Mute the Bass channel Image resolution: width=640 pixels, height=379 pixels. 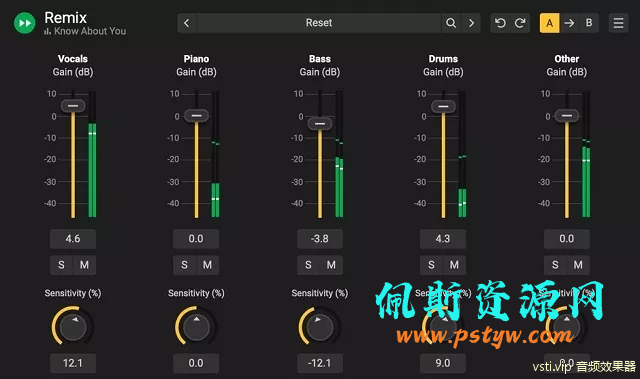point(331,265)
